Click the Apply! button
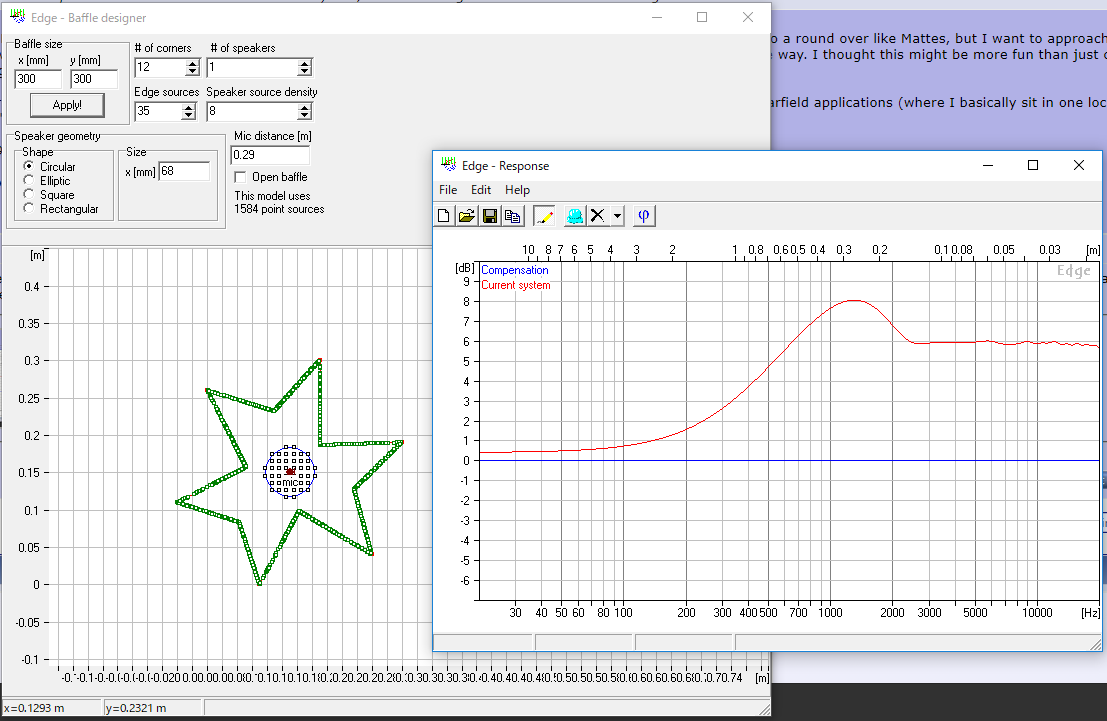1107x721 pixels. click(67, 105)
